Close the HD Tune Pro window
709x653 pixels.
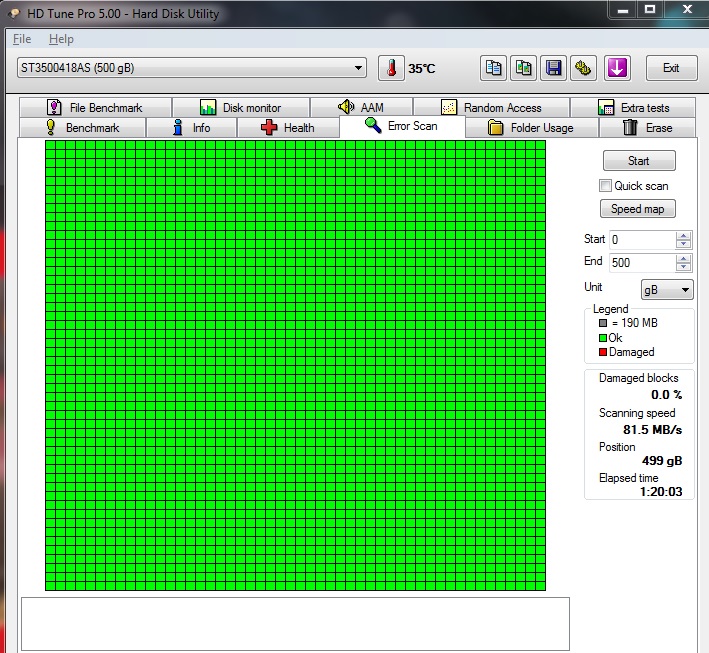pos(687,10)
